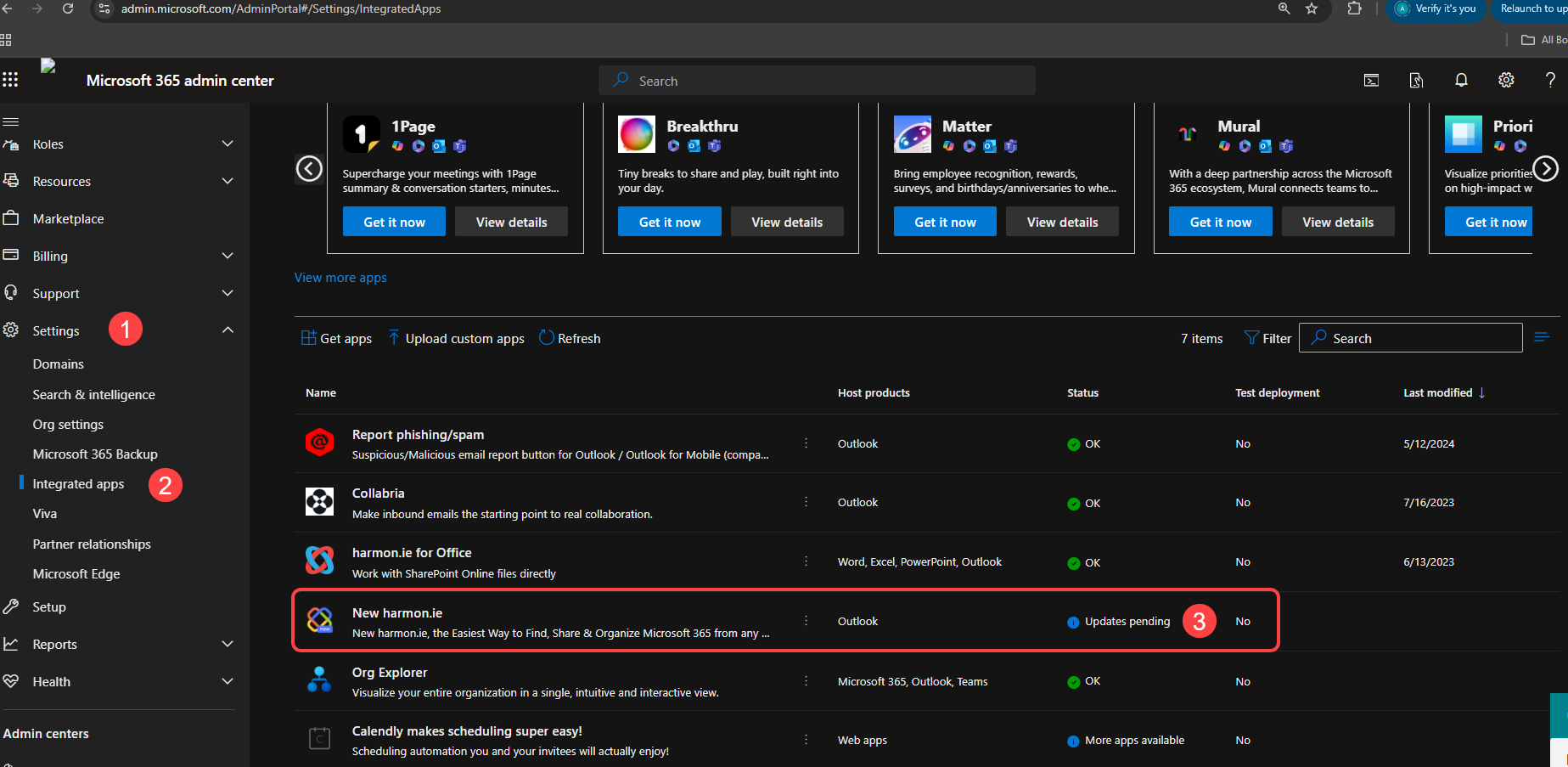The image size is (1568, 767).
Task: Open Viva settings
Action: (x=45, y=513)
